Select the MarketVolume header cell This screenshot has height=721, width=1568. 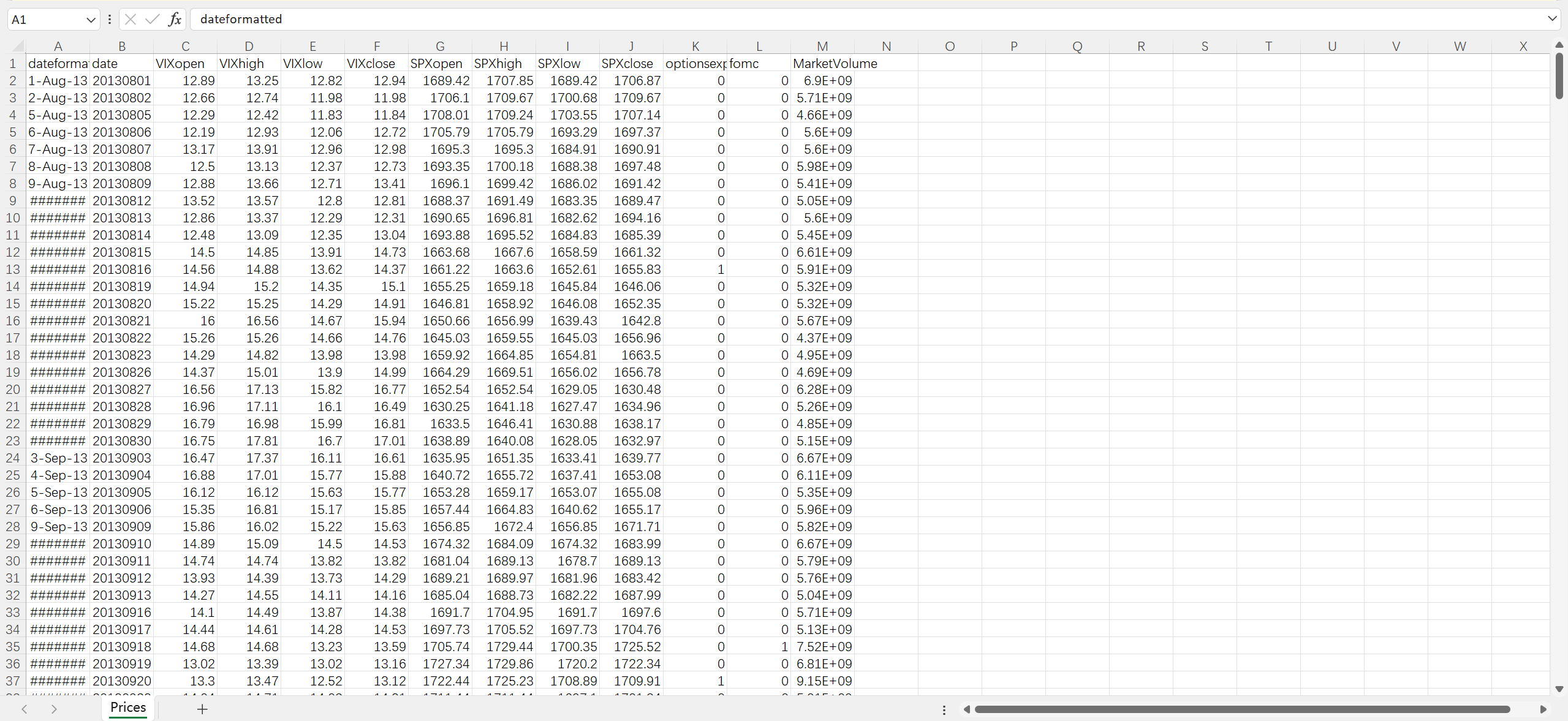pyautogui.click(x=822, y=64)
